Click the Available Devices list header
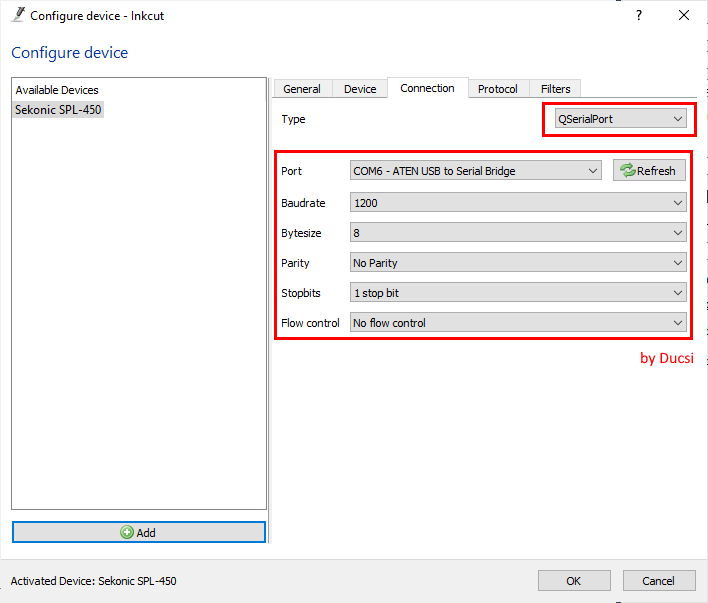 (57, 90)
